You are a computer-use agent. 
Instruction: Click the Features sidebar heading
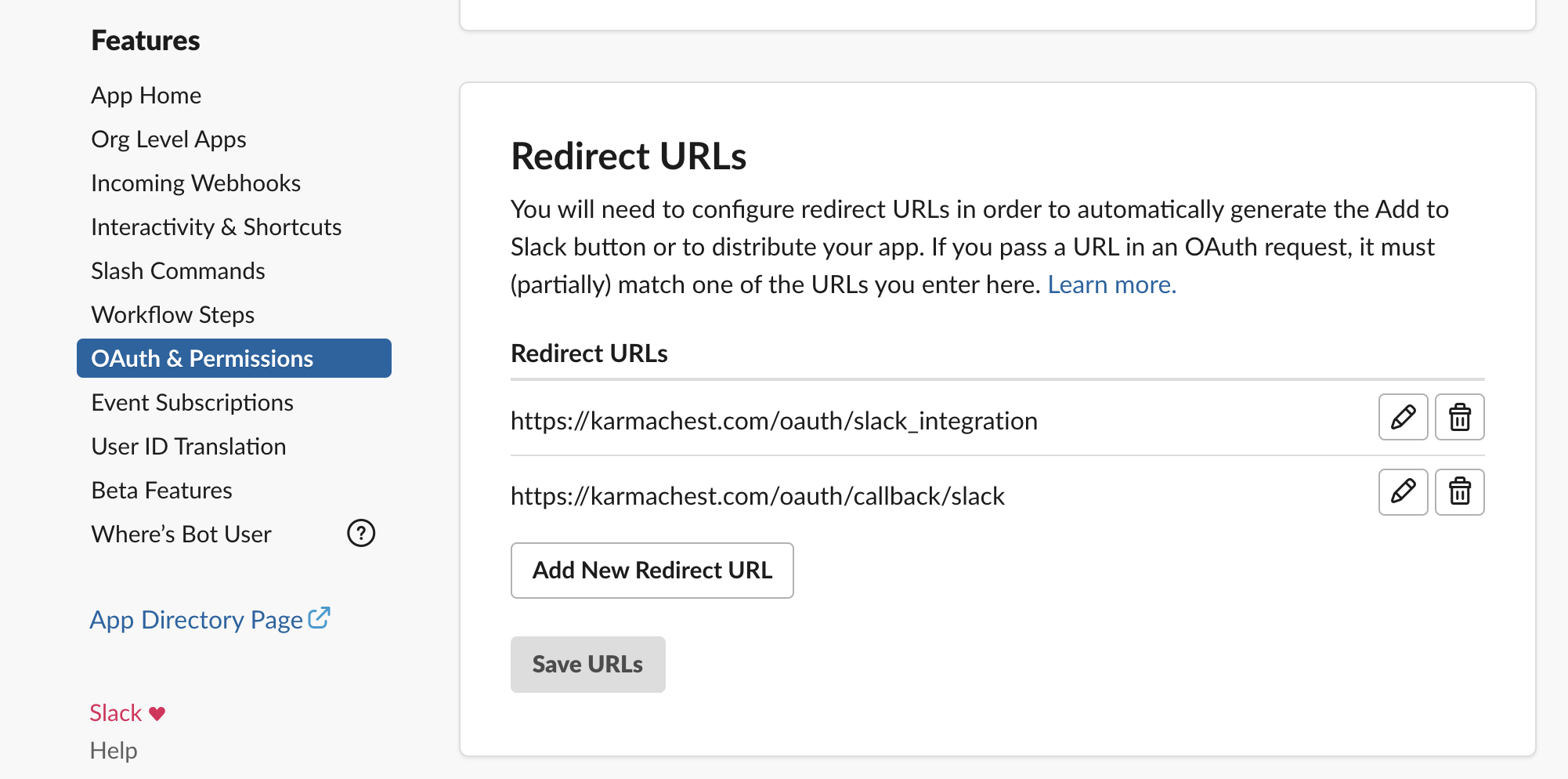(146, 41)
